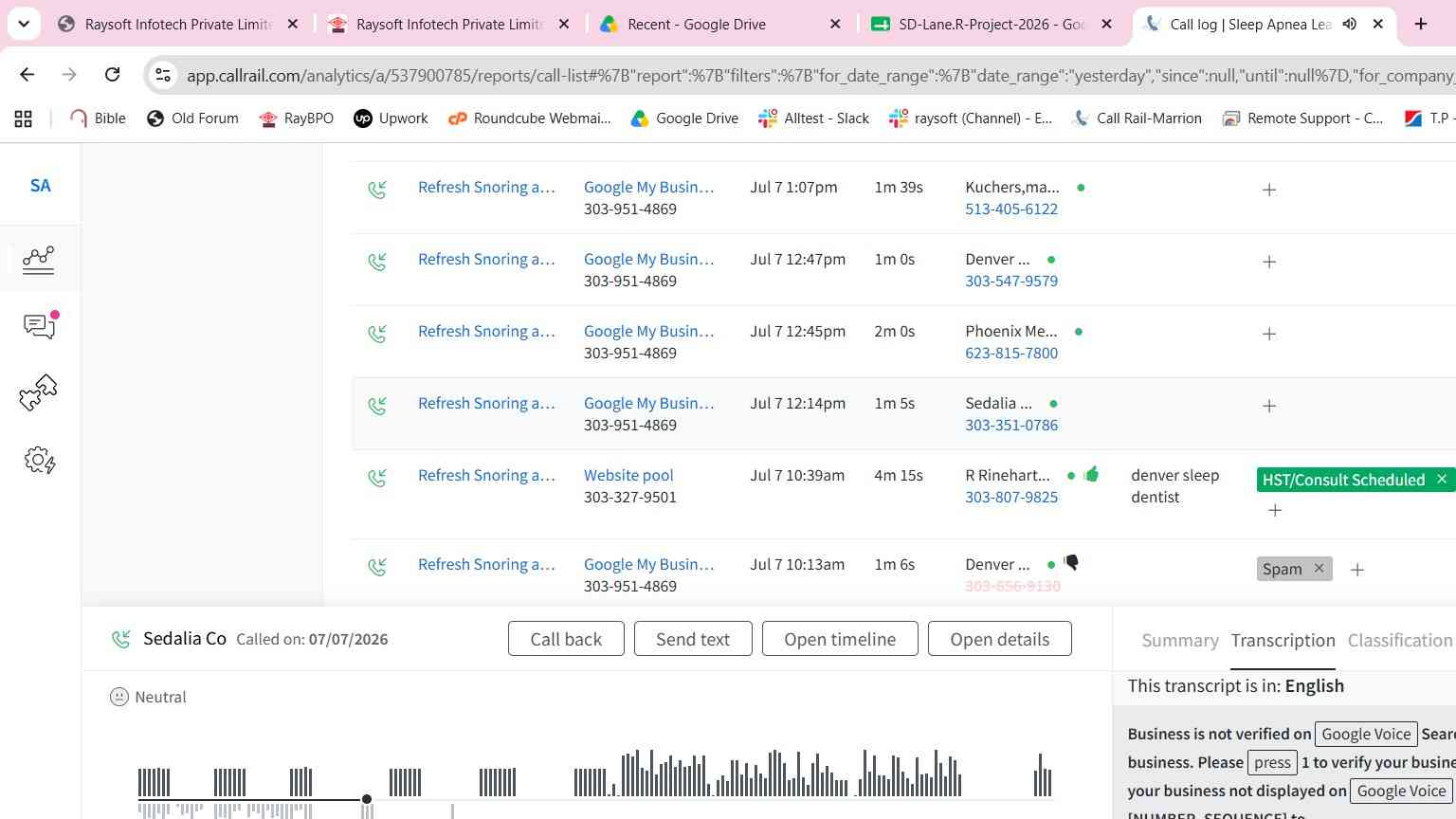
Task: Switch to the Summary tab
Action: [1180, 640]
